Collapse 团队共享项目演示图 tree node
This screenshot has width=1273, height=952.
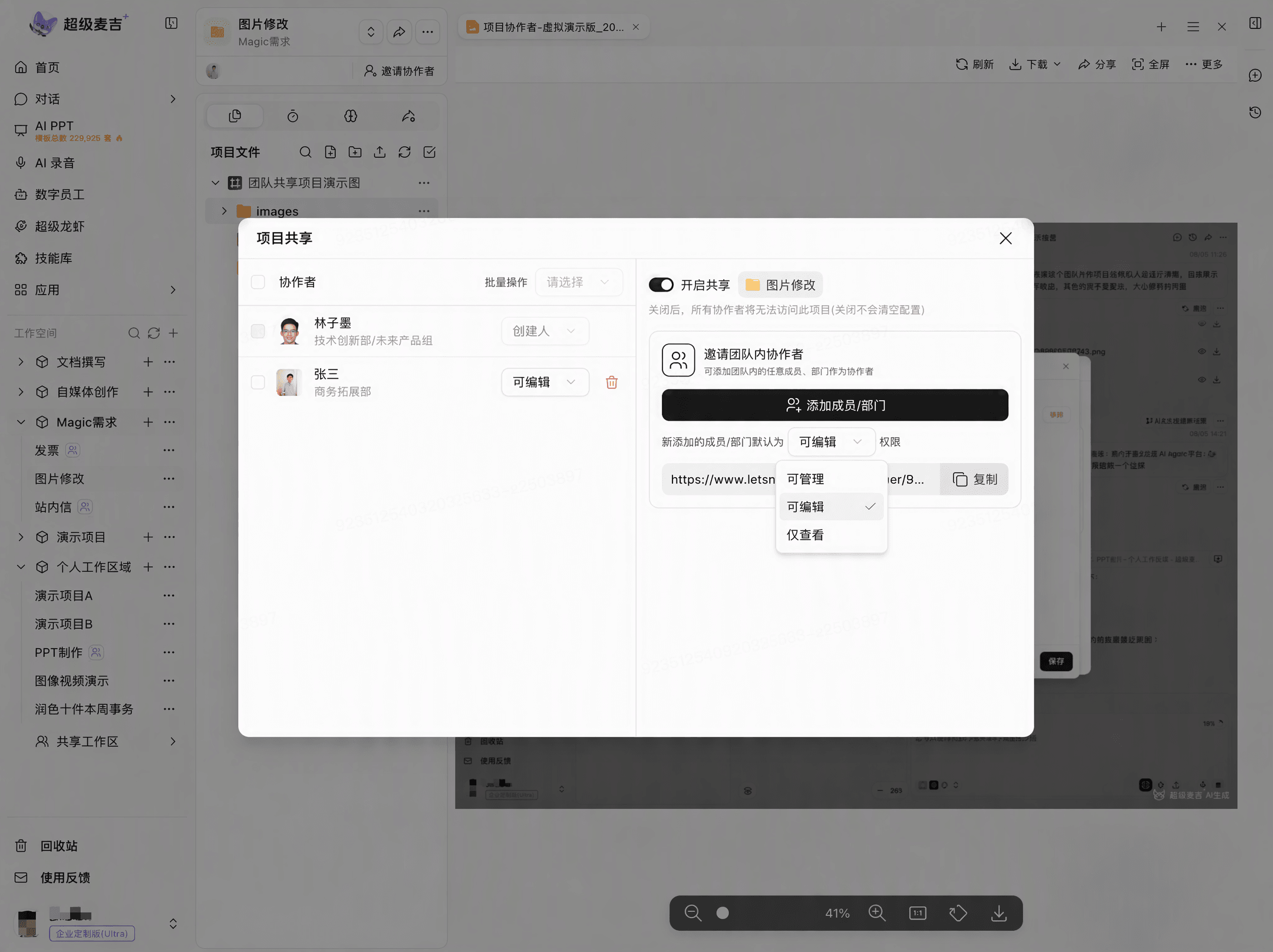(x=215, y=183)
